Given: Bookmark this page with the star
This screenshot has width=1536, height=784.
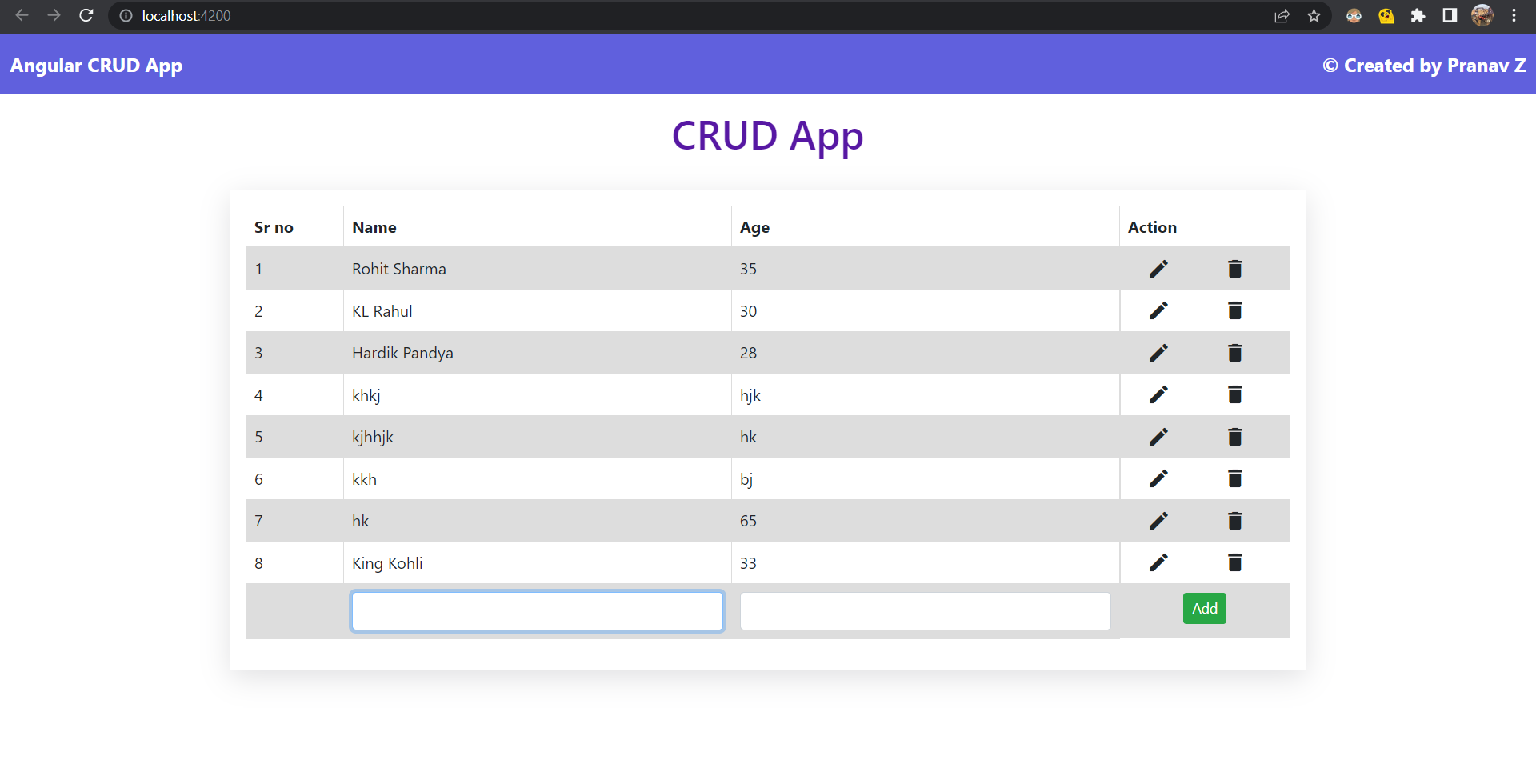Looking at the screenshot, I should click(x=1314, y=16).
